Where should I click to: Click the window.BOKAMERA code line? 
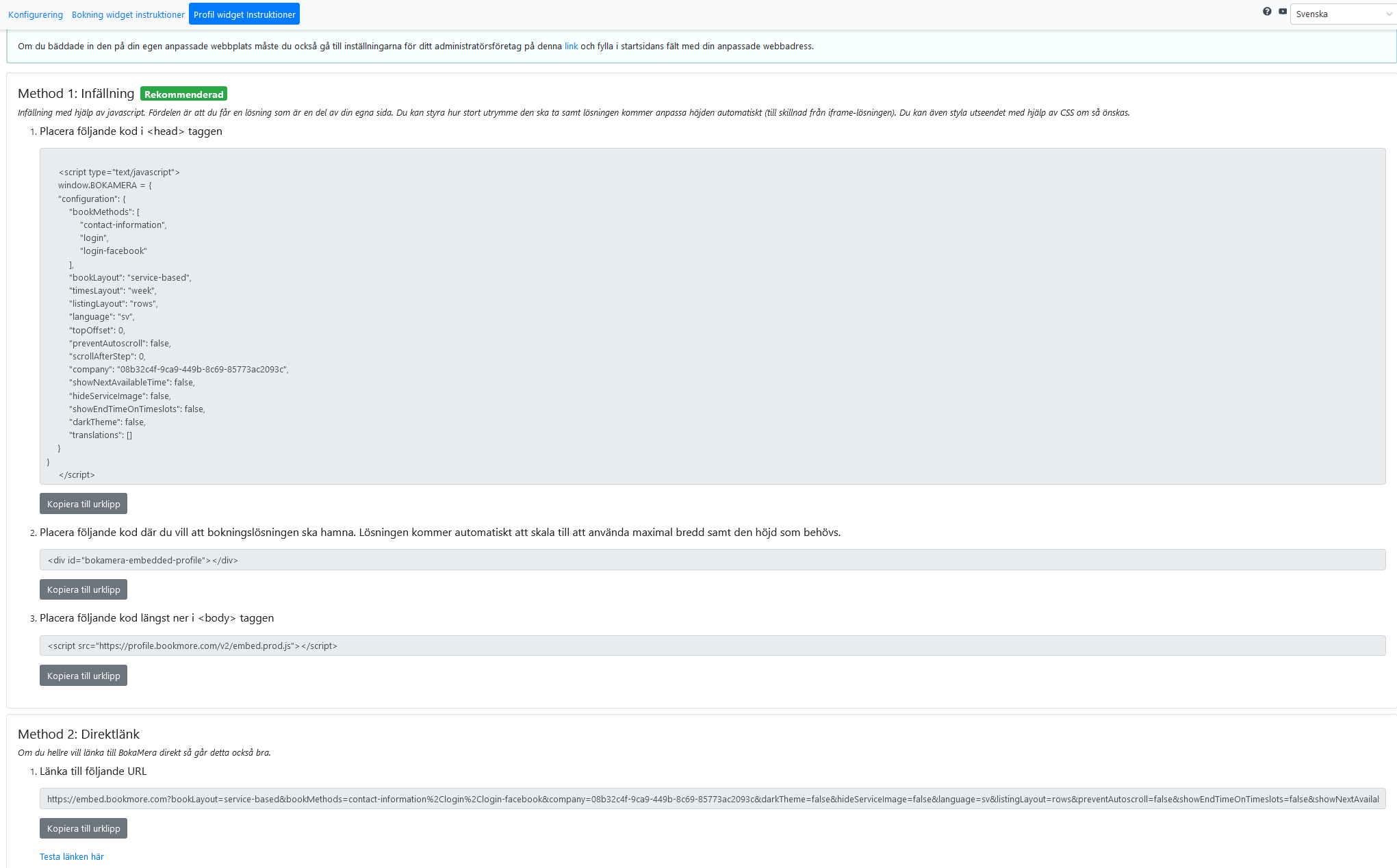tap(105, 186)
